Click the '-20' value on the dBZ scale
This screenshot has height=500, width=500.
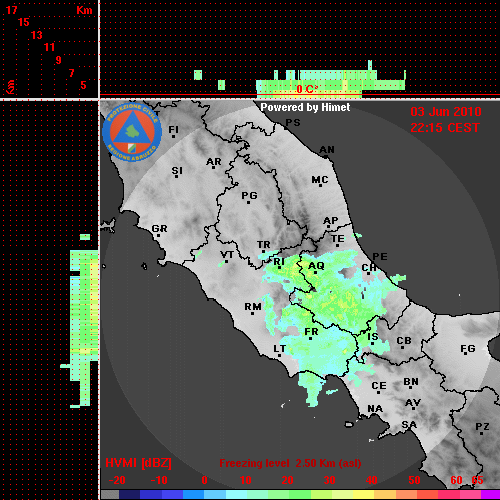(117, 480)
